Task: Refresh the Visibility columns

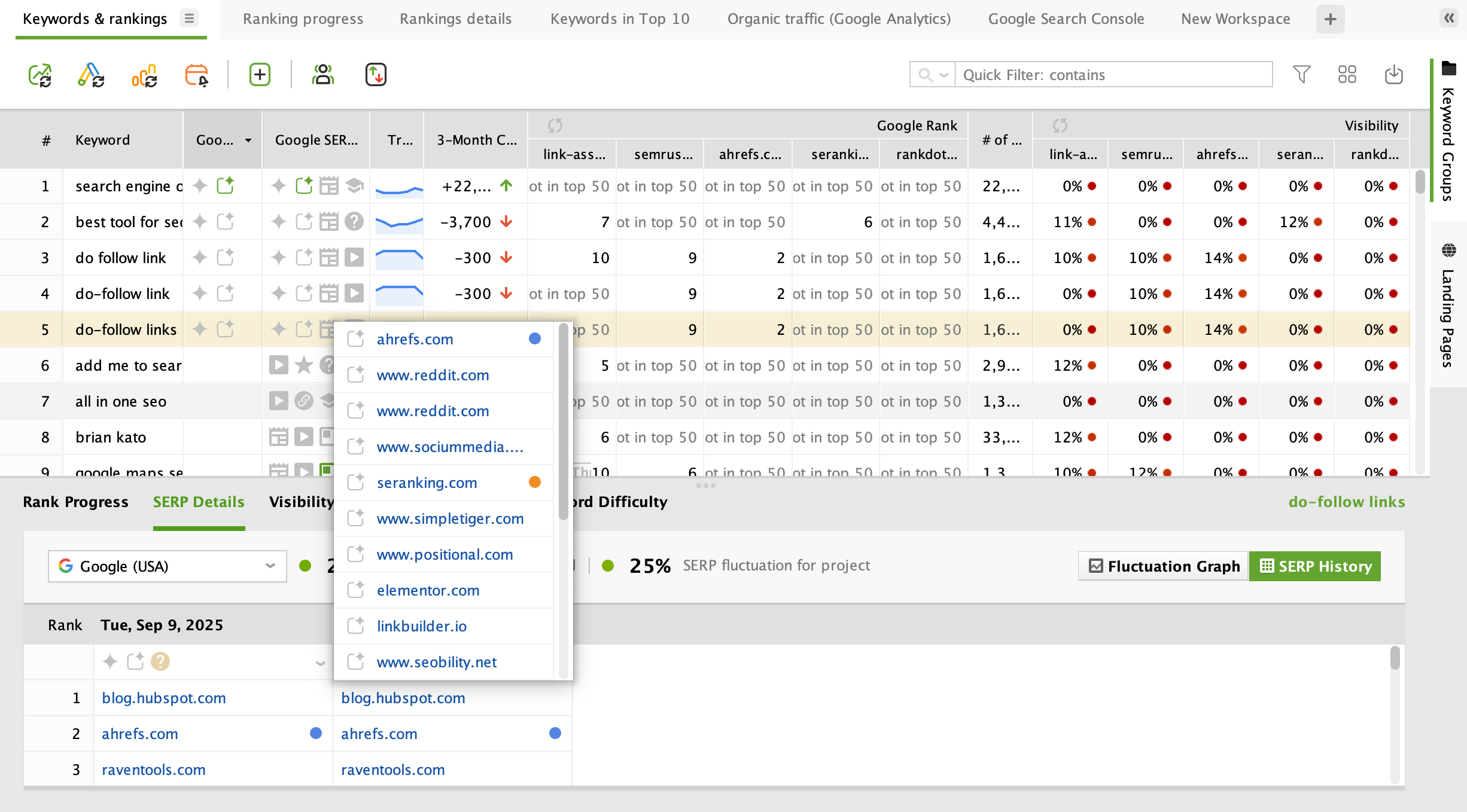Action: coord(1060,126)
